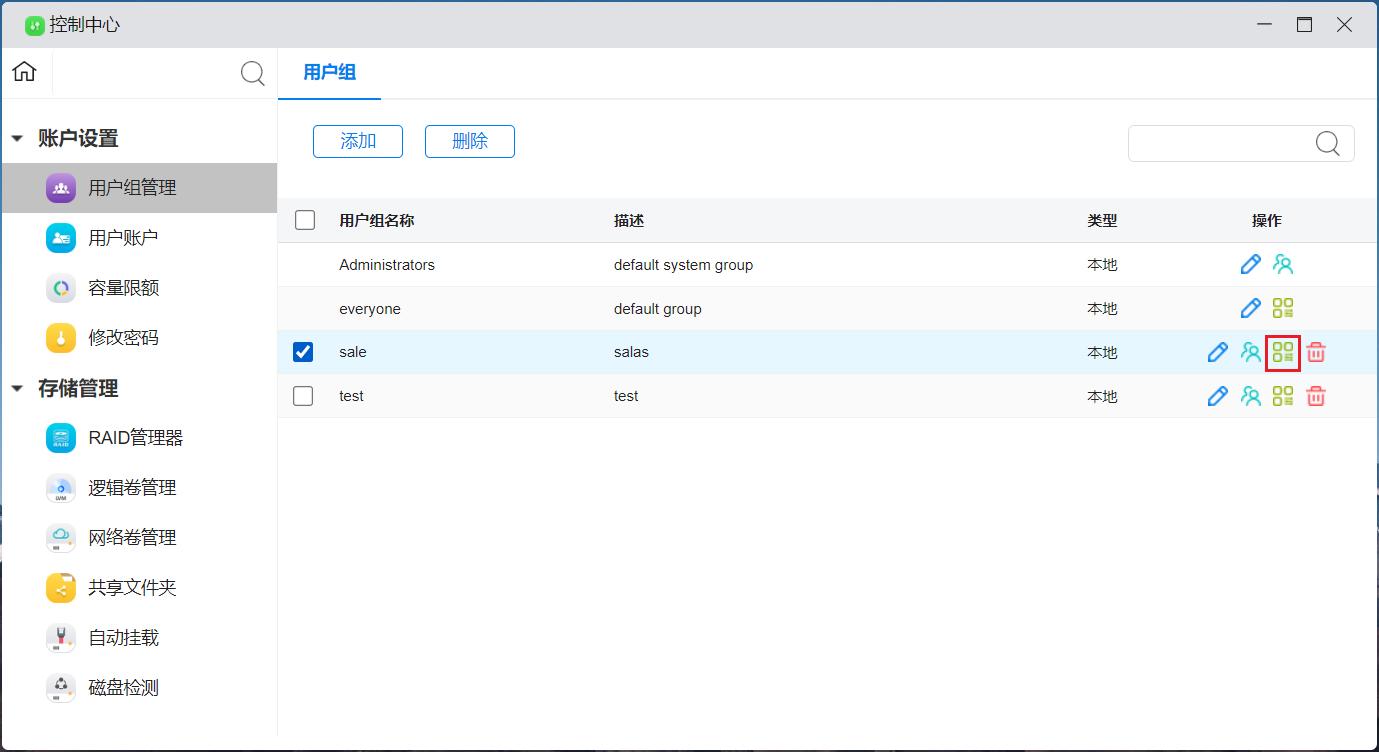
Task: Open members icon for test group
Action: 1250,397
